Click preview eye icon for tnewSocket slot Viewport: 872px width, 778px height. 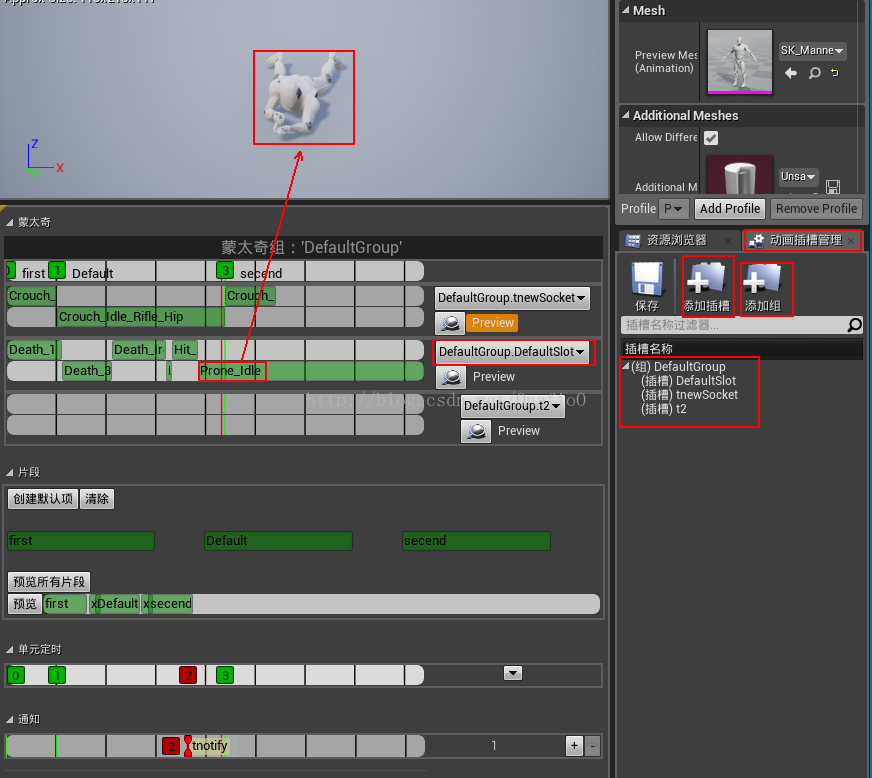coord(450,323)
